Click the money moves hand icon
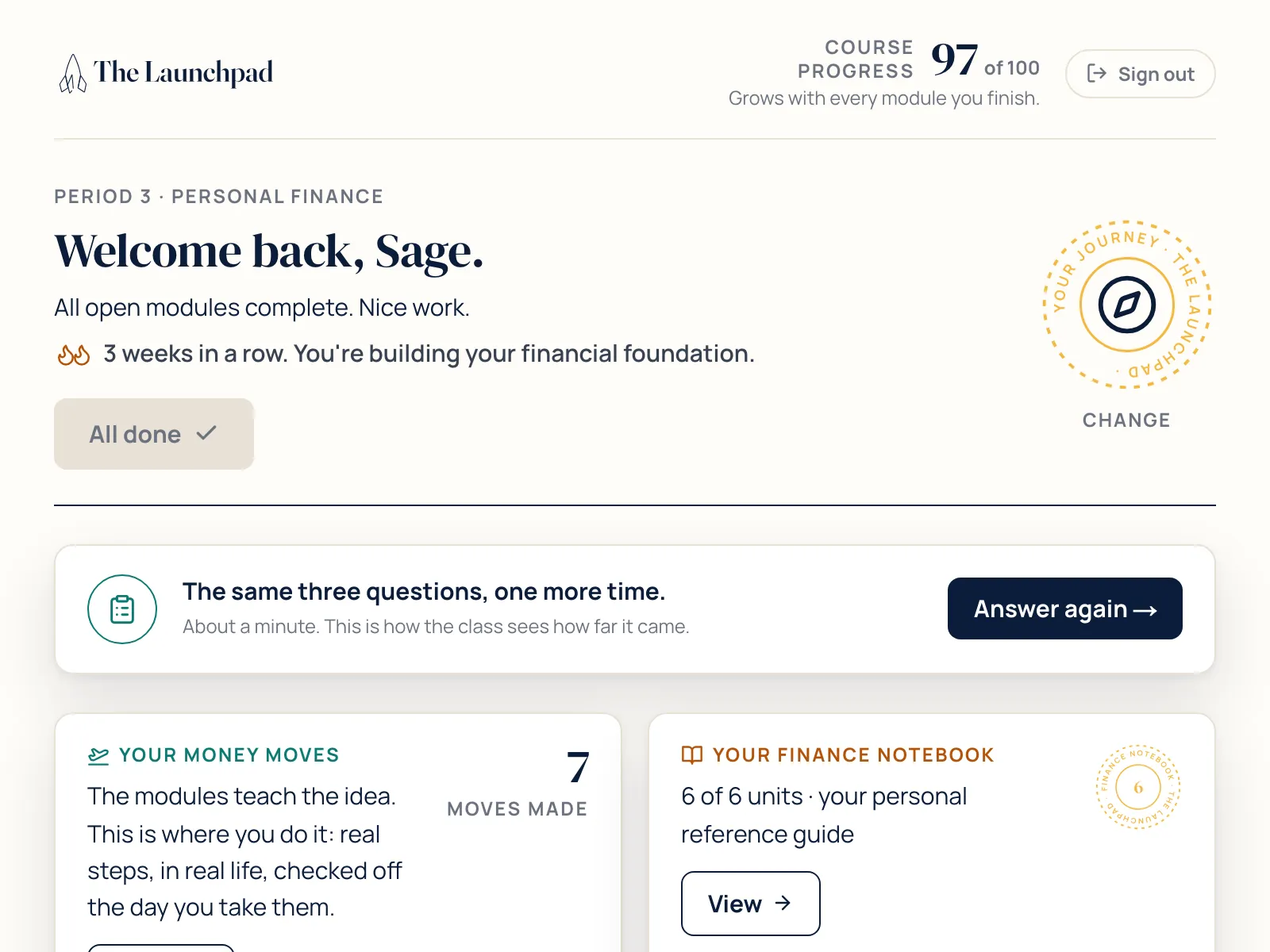1270x952 pixels. [x=98, y=755]
